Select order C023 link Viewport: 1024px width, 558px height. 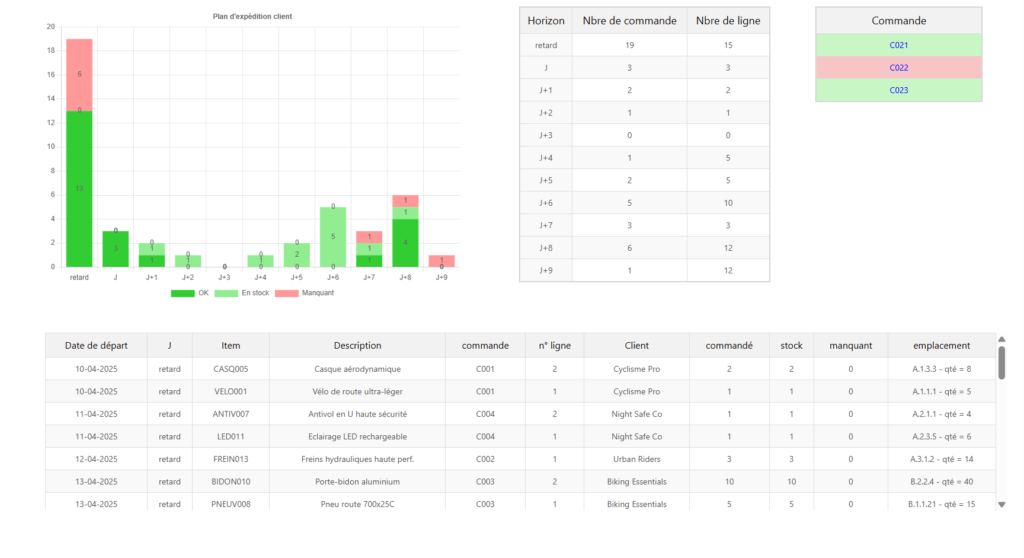point(898,90)
